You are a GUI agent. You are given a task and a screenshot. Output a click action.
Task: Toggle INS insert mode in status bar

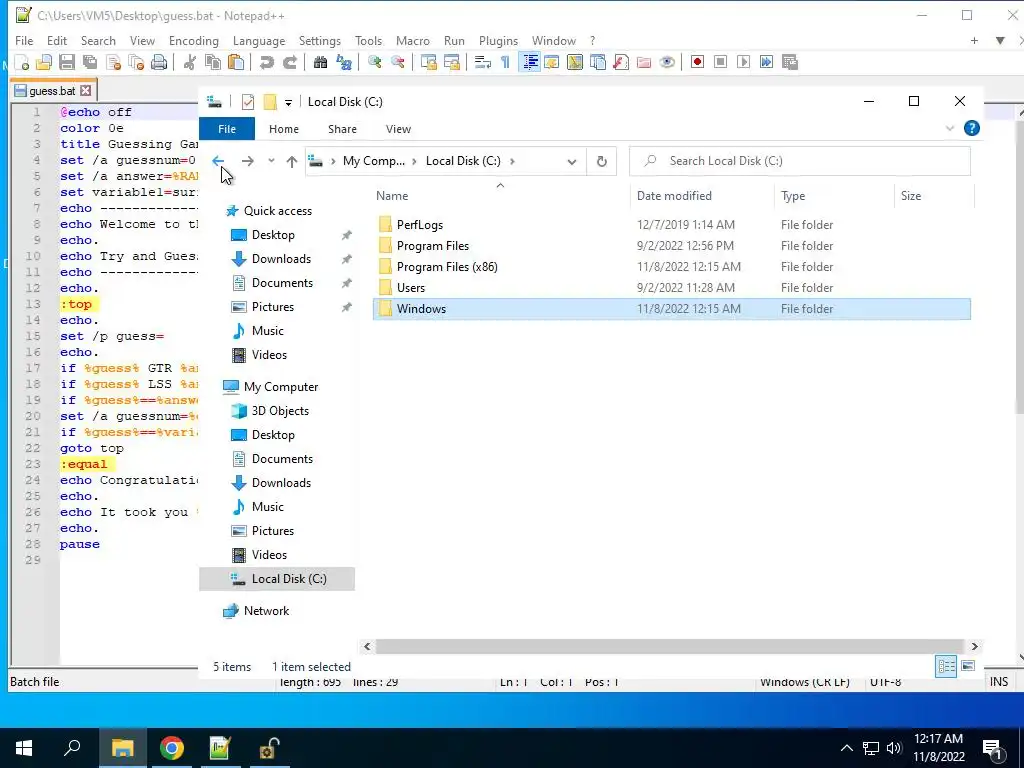(x=999, y=682)
